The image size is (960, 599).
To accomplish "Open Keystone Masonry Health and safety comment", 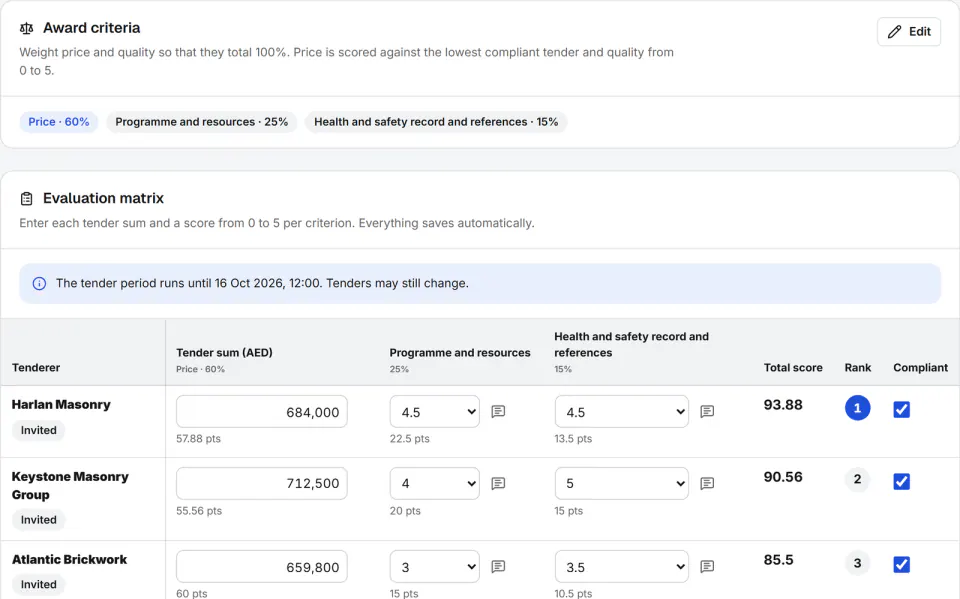I will tap(707, 483).
